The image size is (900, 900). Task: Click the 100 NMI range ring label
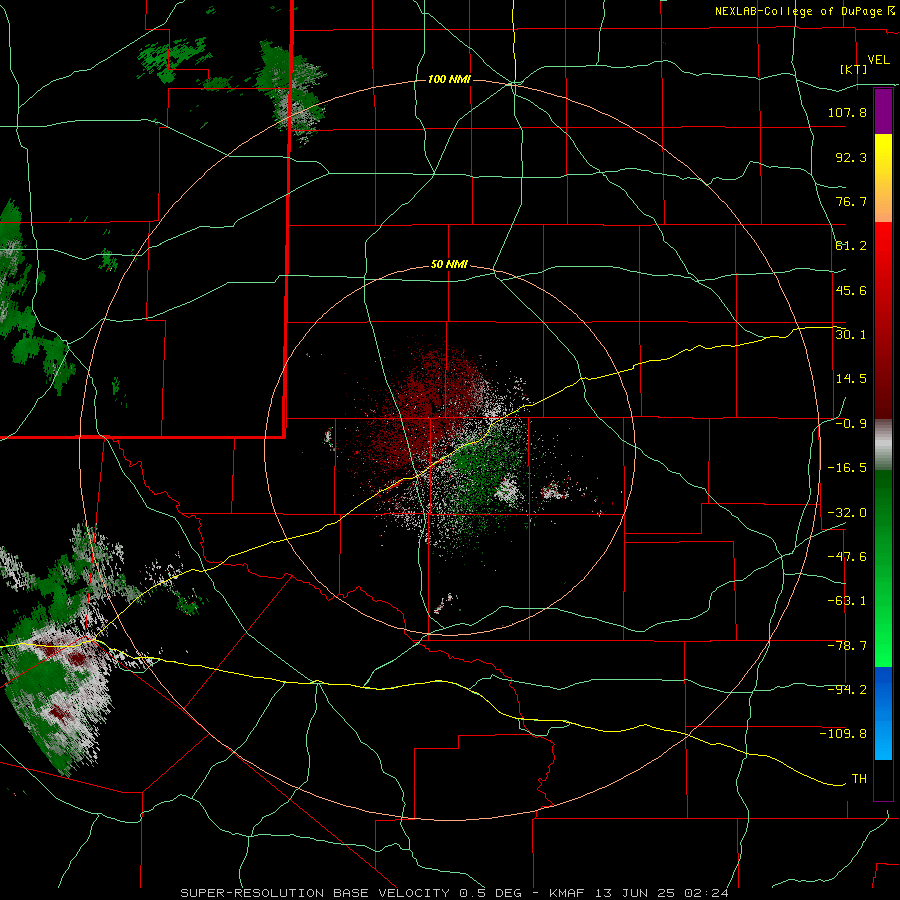449,79
